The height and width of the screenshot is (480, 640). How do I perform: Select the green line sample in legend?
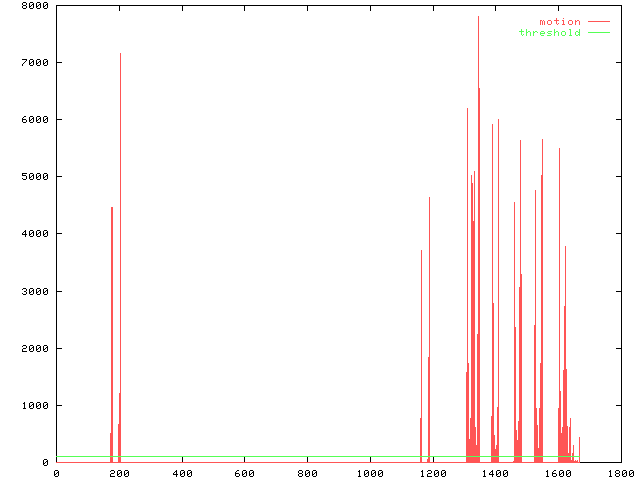coord(599,33)
